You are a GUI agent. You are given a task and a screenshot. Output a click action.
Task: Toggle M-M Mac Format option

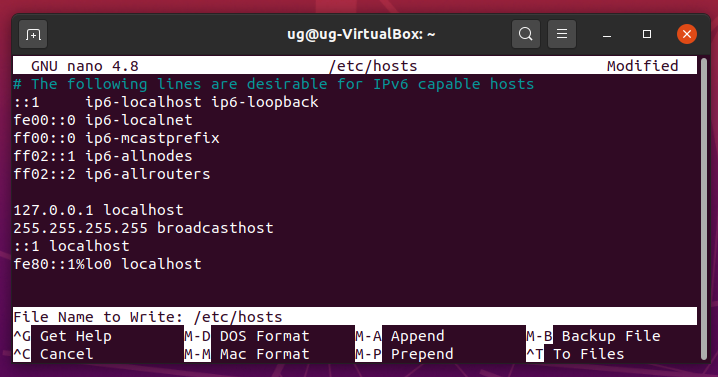pyautogui.click(x=247, y=354)
